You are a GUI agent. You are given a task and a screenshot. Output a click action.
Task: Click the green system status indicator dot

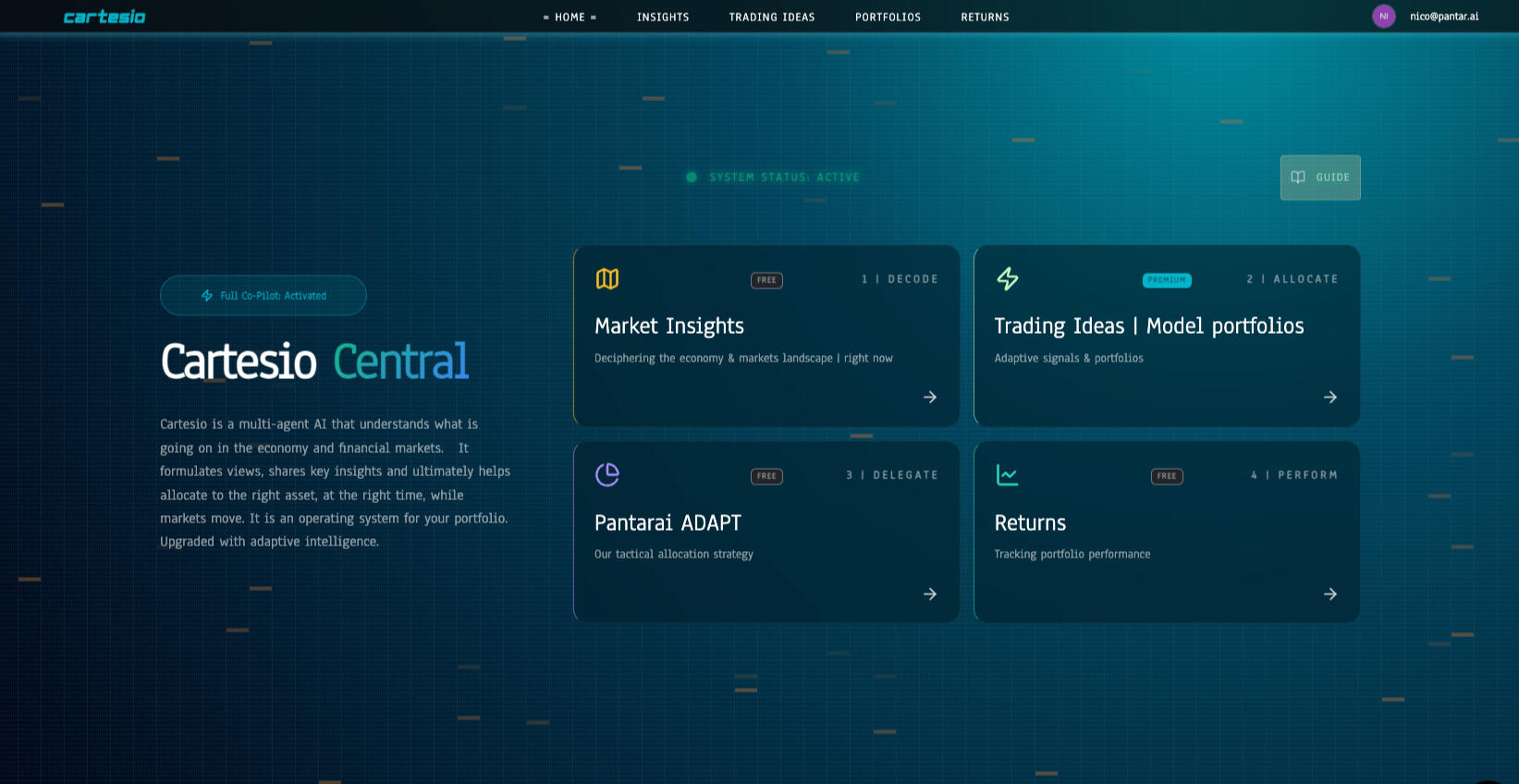692,178
